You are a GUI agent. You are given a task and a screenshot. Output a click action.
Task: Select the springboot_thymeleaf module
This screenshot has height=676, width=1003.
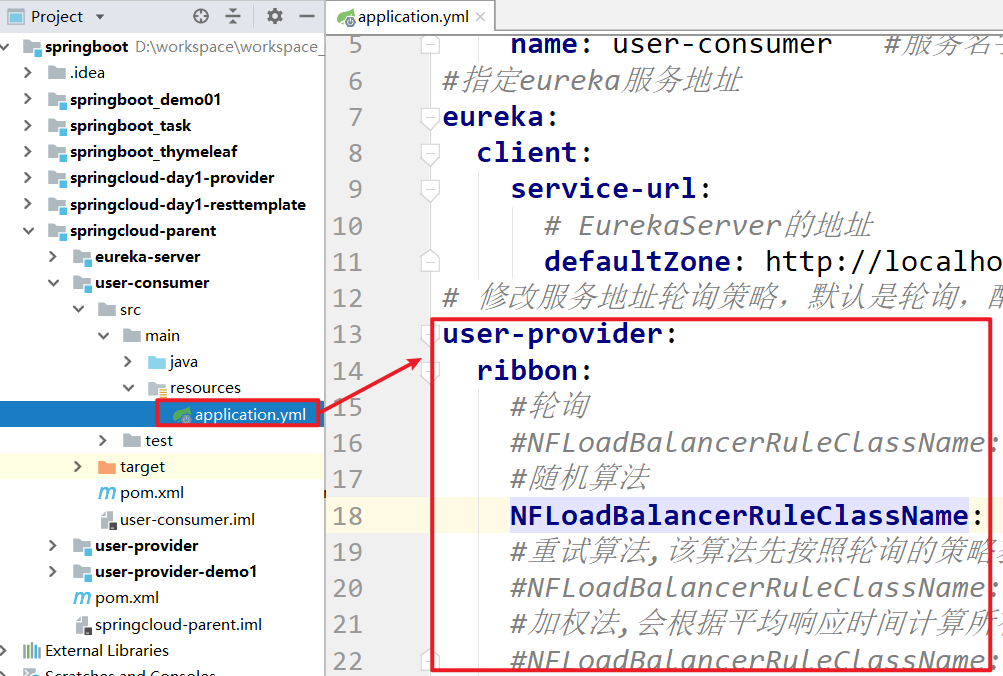tap(153, 152)
